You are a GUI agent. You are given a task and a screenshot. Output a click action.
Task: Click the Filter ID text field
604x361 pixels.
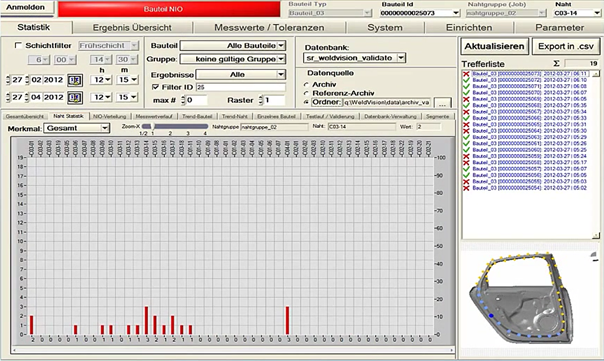click(240, 87)
